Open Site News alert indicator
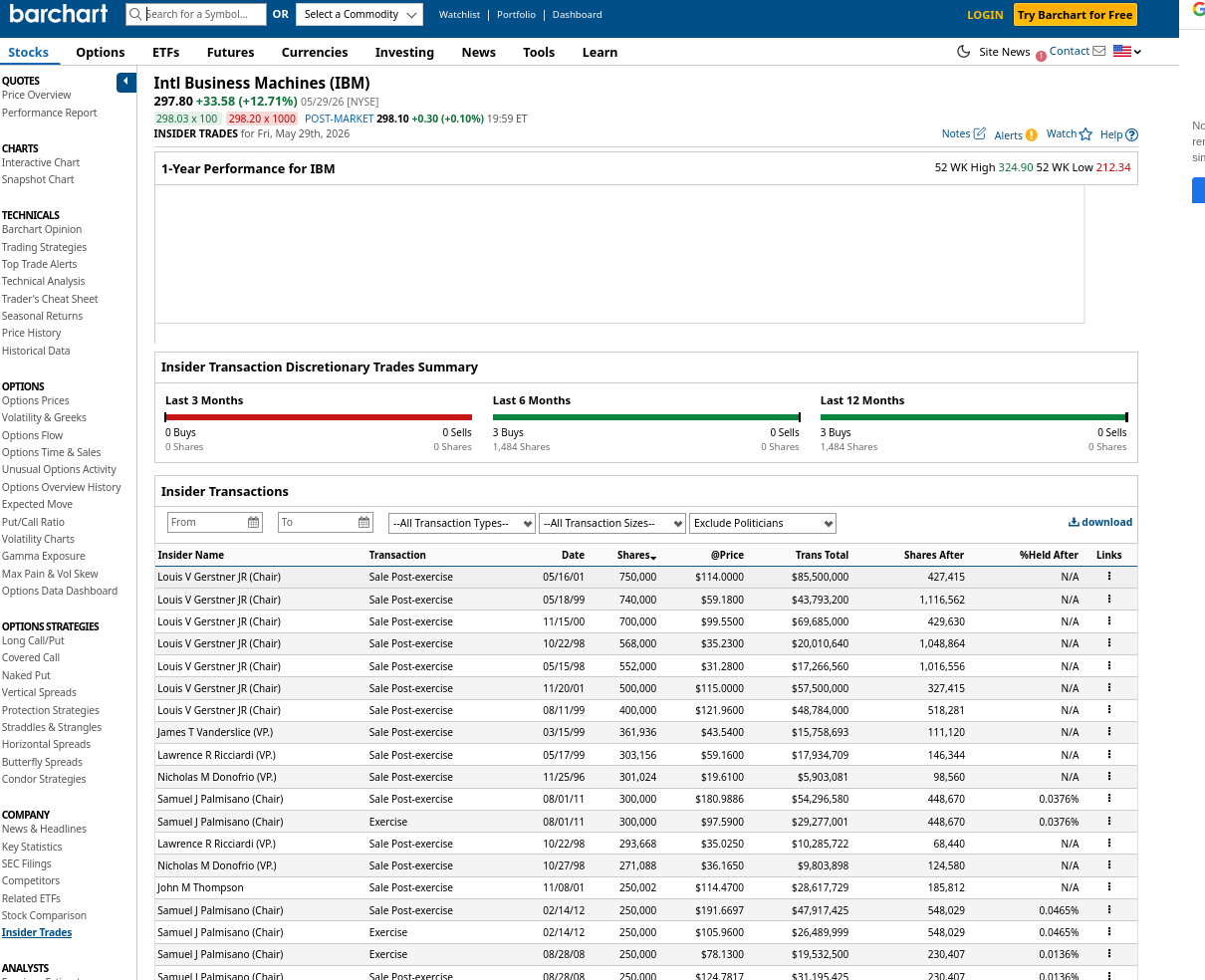1205x980 pixels. (x=1041, y=56)
